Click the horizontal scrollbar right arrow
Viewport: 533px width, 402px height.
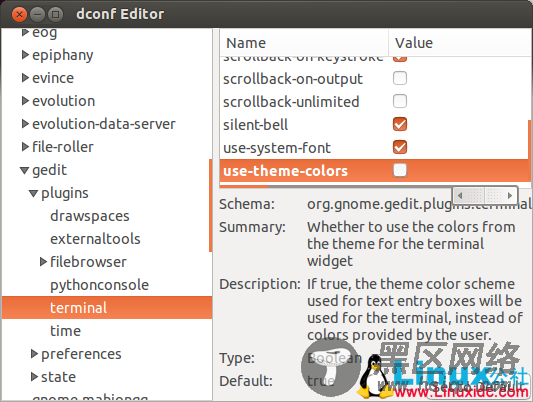click(510, 195)
